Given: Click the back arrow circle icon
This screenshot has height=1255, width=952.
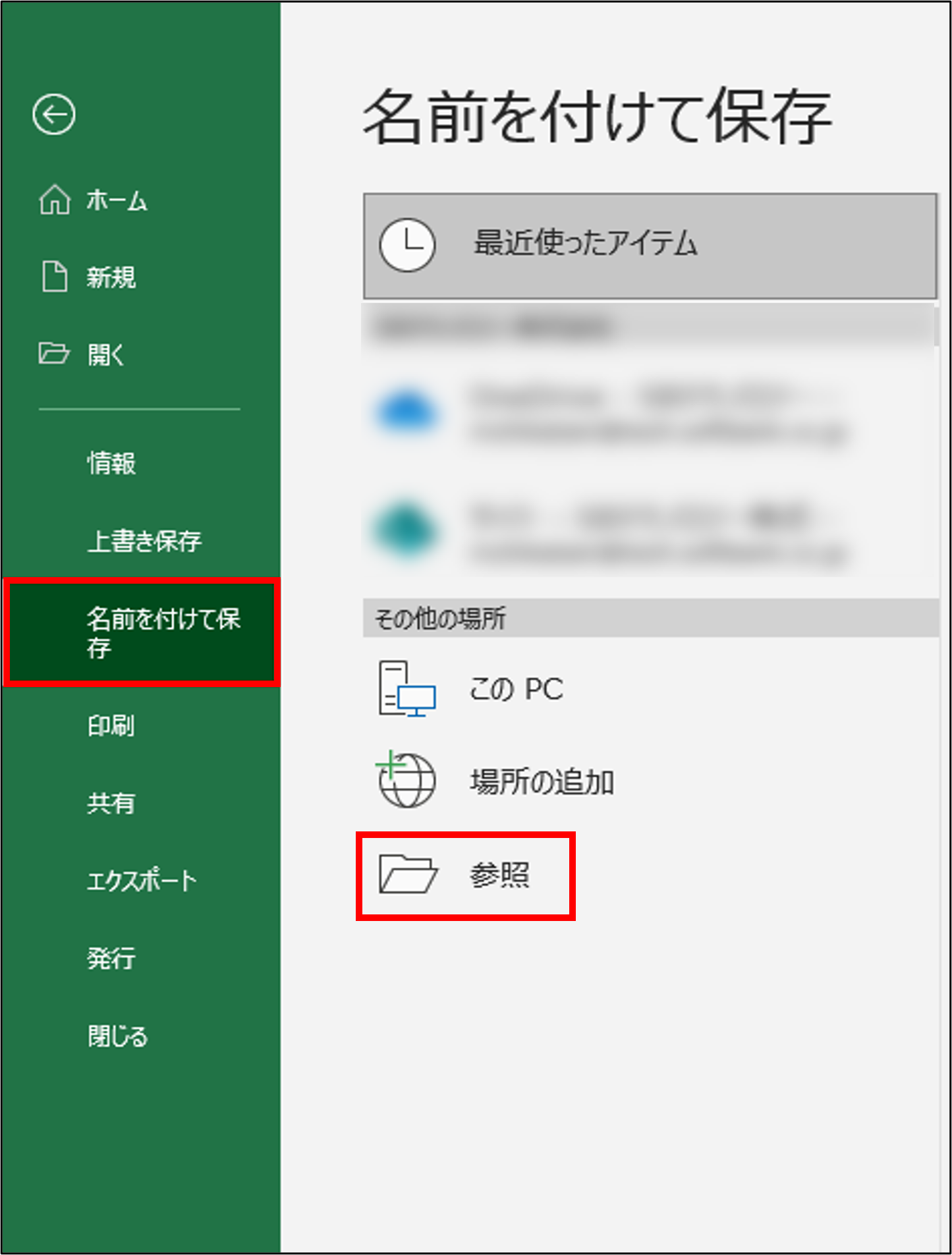Looking at the screenshot, I should (53, 115).
